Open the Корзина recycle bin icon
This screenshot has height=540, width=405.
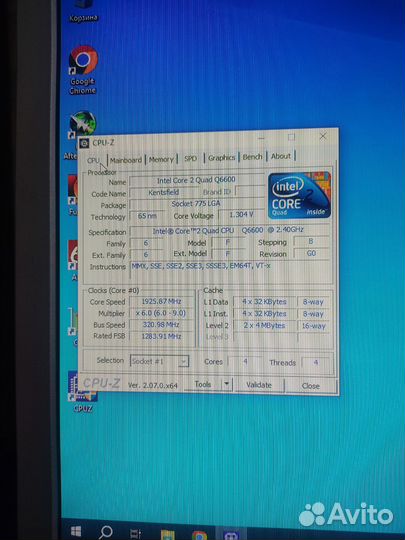[x=83, y=11]
